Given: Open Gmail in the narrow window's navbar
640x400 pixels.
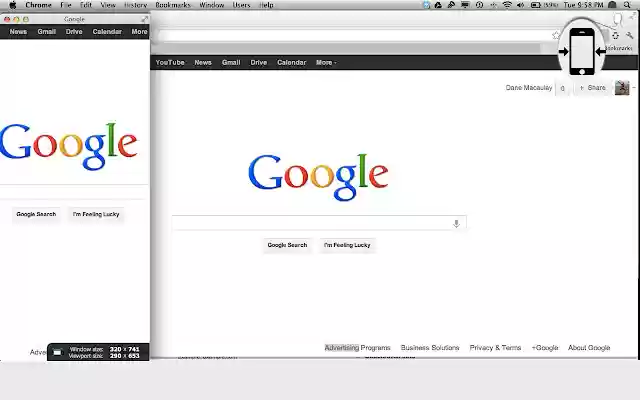Looking at the screenshot, I should (47, 31).
